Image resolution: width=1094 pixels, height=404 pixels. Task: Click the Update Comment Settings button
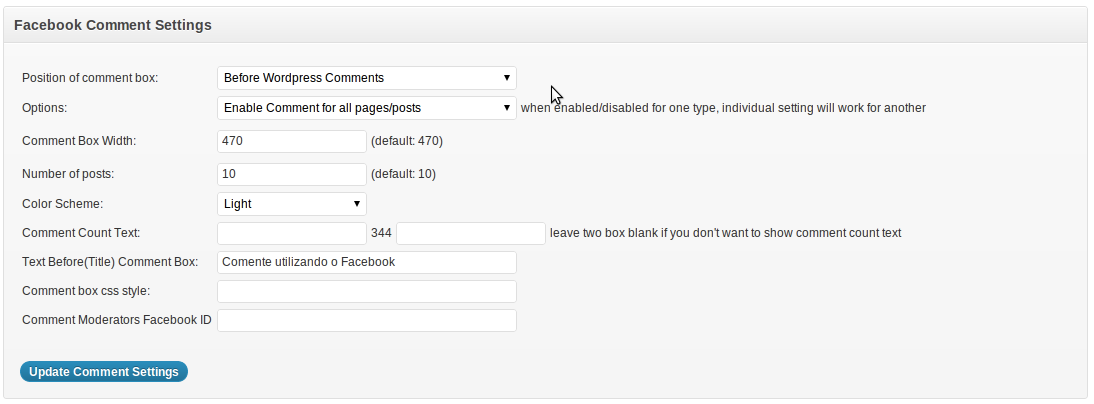104,372
